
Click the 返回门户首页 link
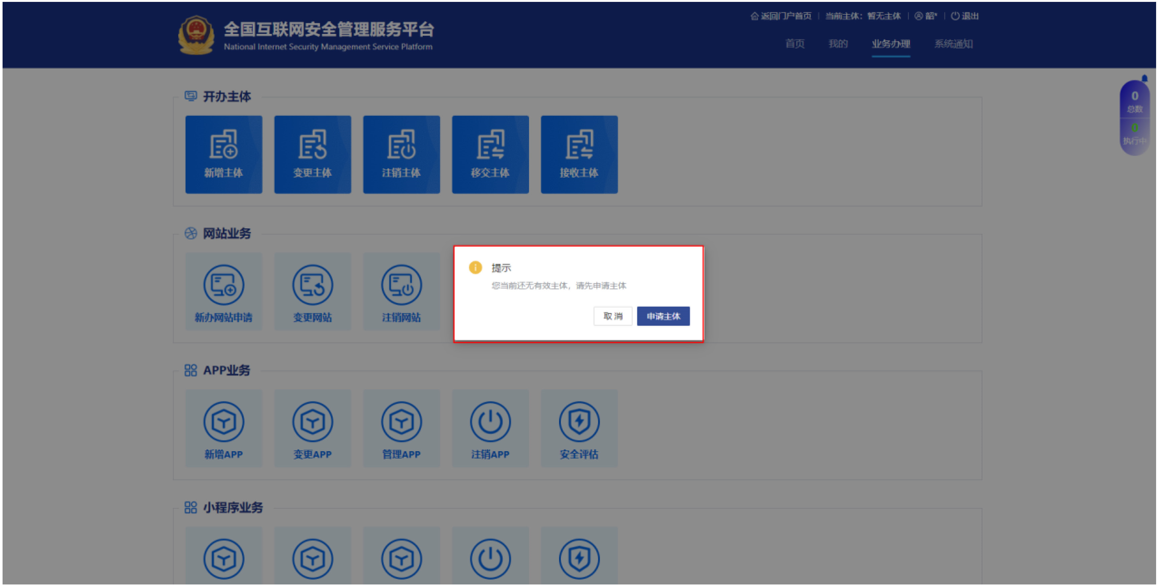(x=781, y=16)
